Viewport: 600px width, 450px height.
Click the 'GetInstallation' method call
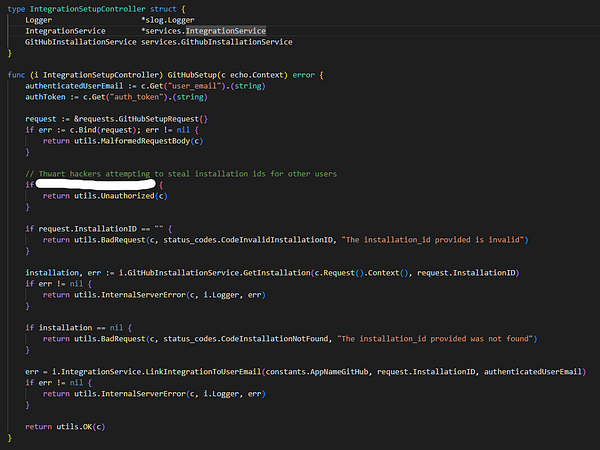pos(277,273)
